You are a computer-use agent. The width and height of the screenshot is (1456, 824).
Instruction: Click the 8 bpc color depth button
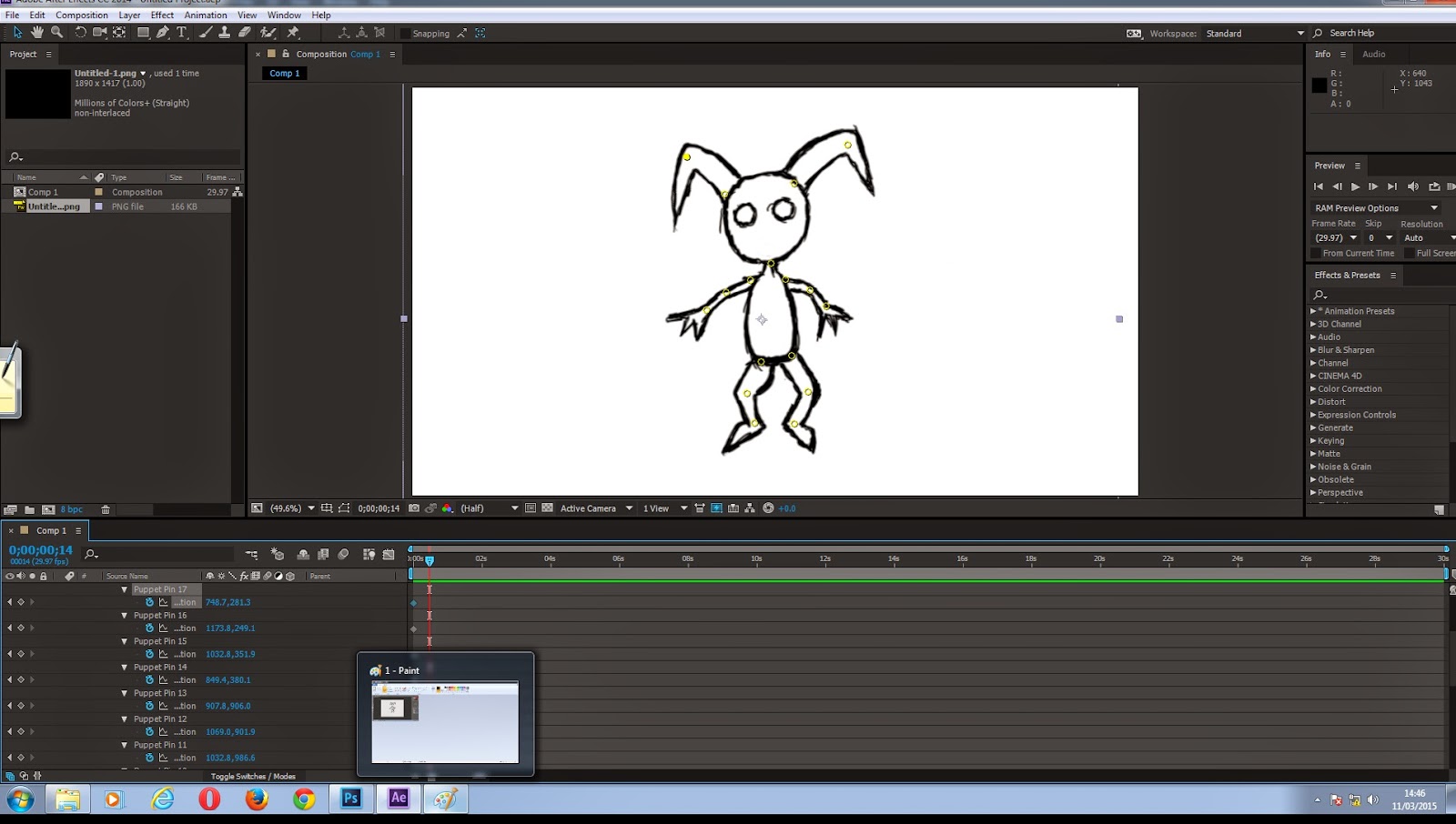71,509
